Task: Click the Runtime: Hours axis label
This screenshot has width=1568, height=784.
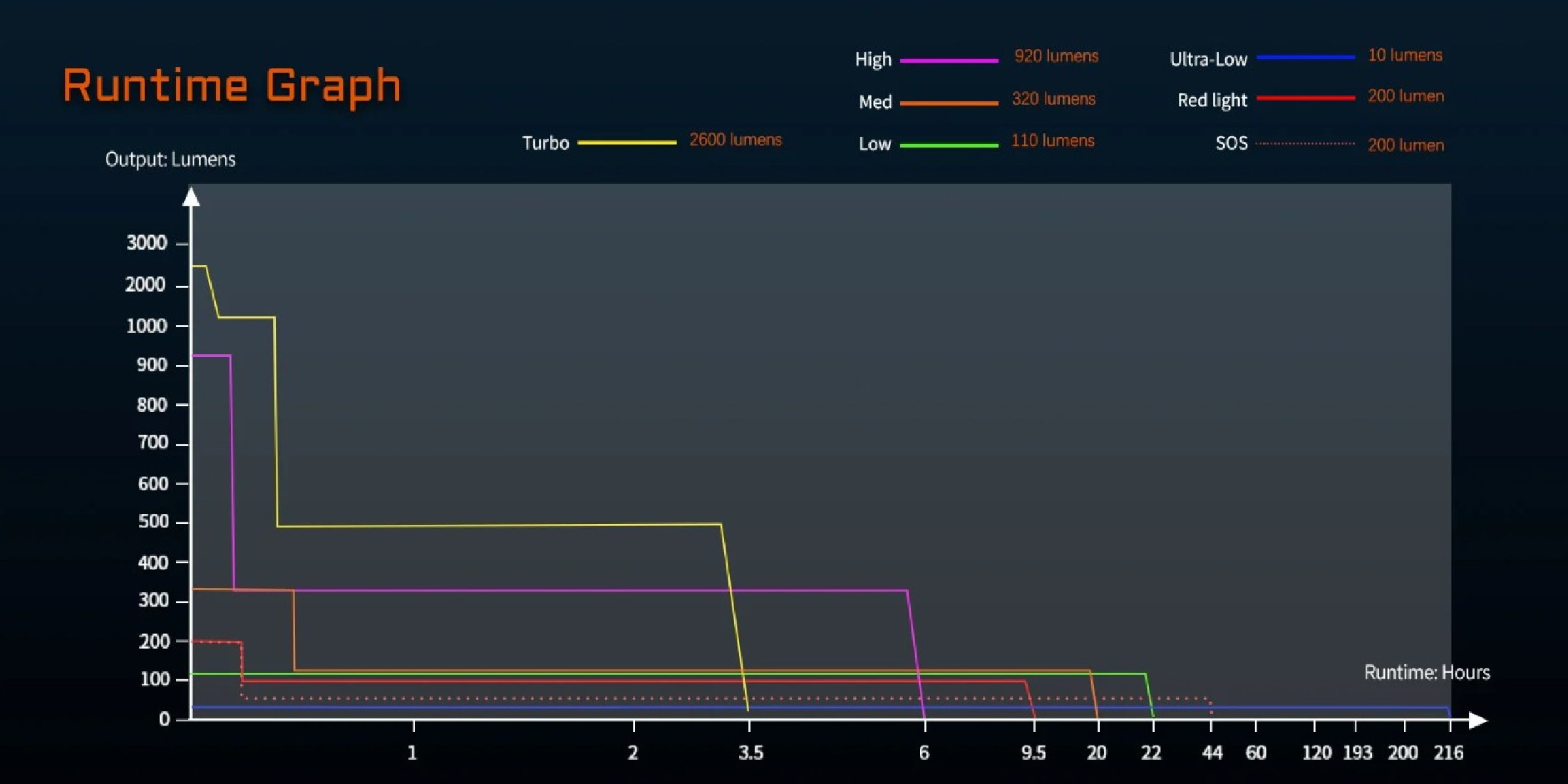Action: click(x=1426, y=672)
